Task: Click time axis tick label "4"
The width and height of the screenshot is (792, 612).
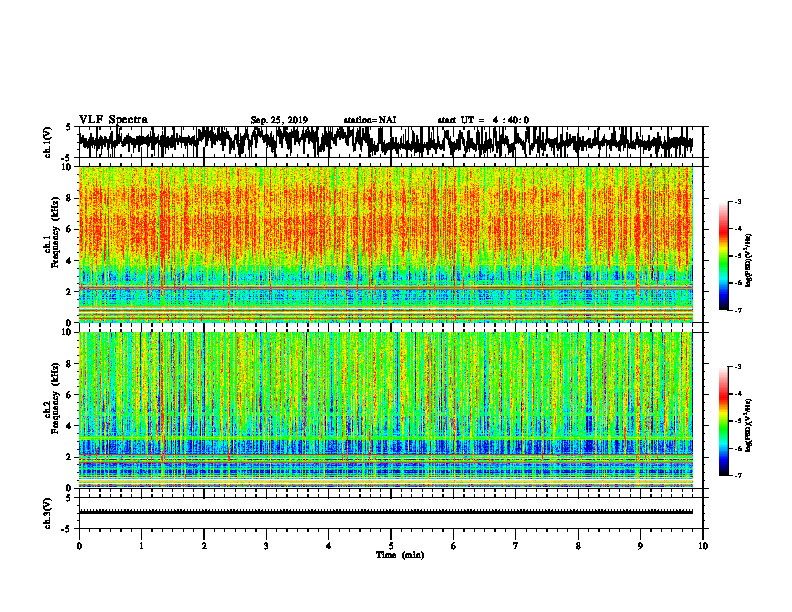Action: 329,546
